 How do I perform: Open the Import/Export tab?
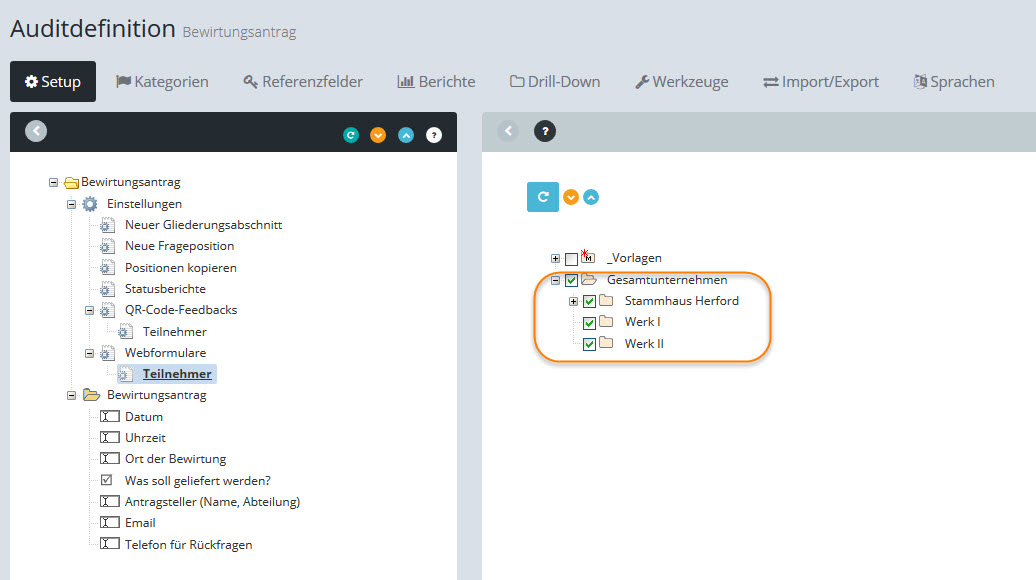click(x=820, y=82)
